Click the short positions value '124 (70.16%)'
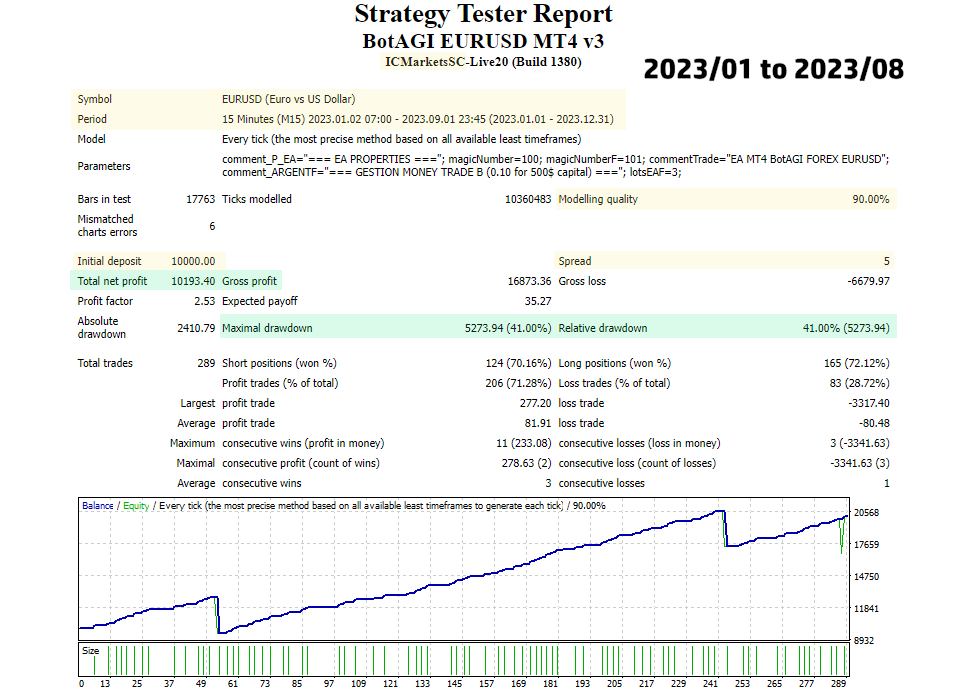The image size is (953, 696). coord(518,363)
